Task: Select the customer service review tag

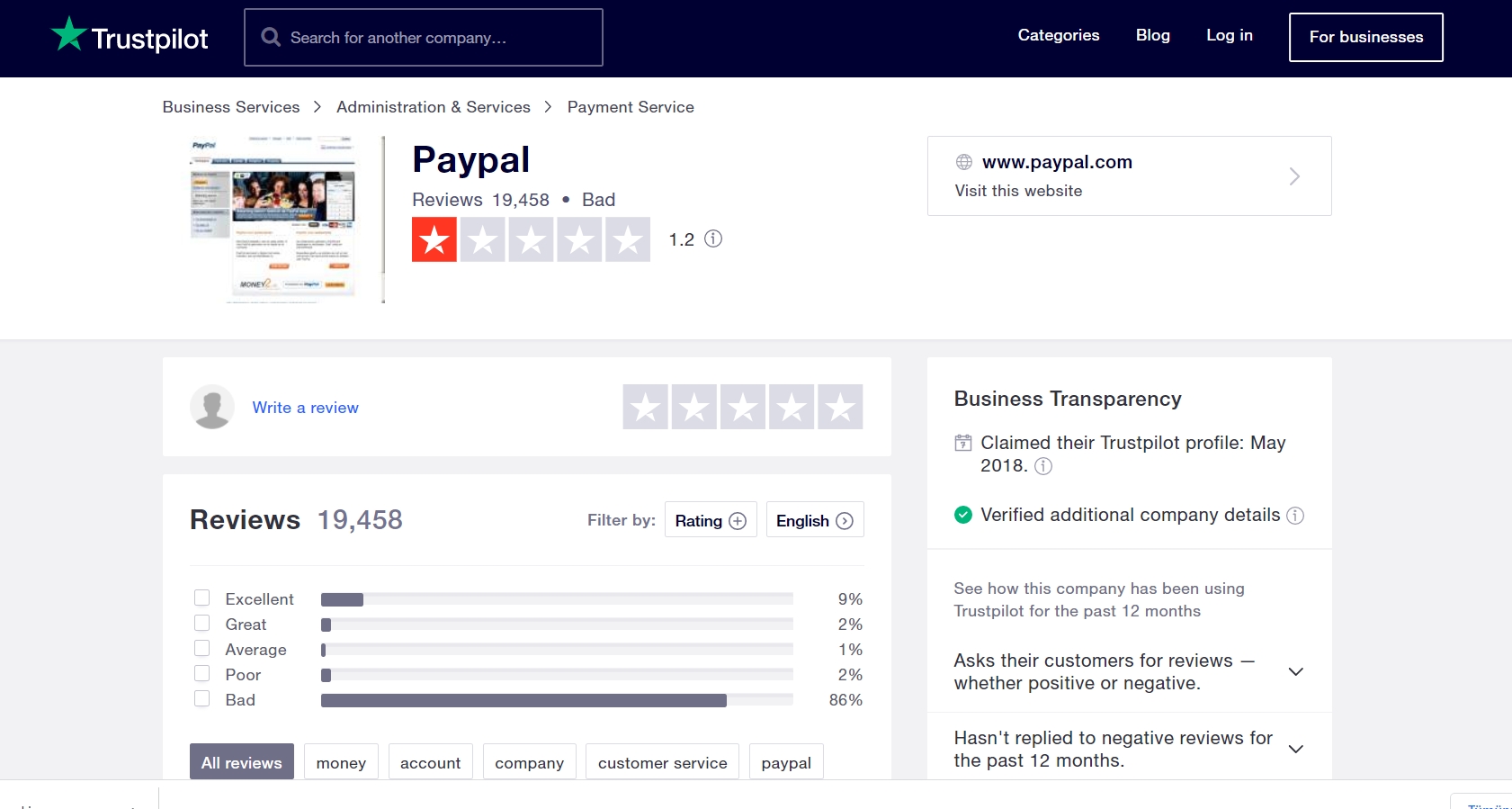Action: (662, 762)
